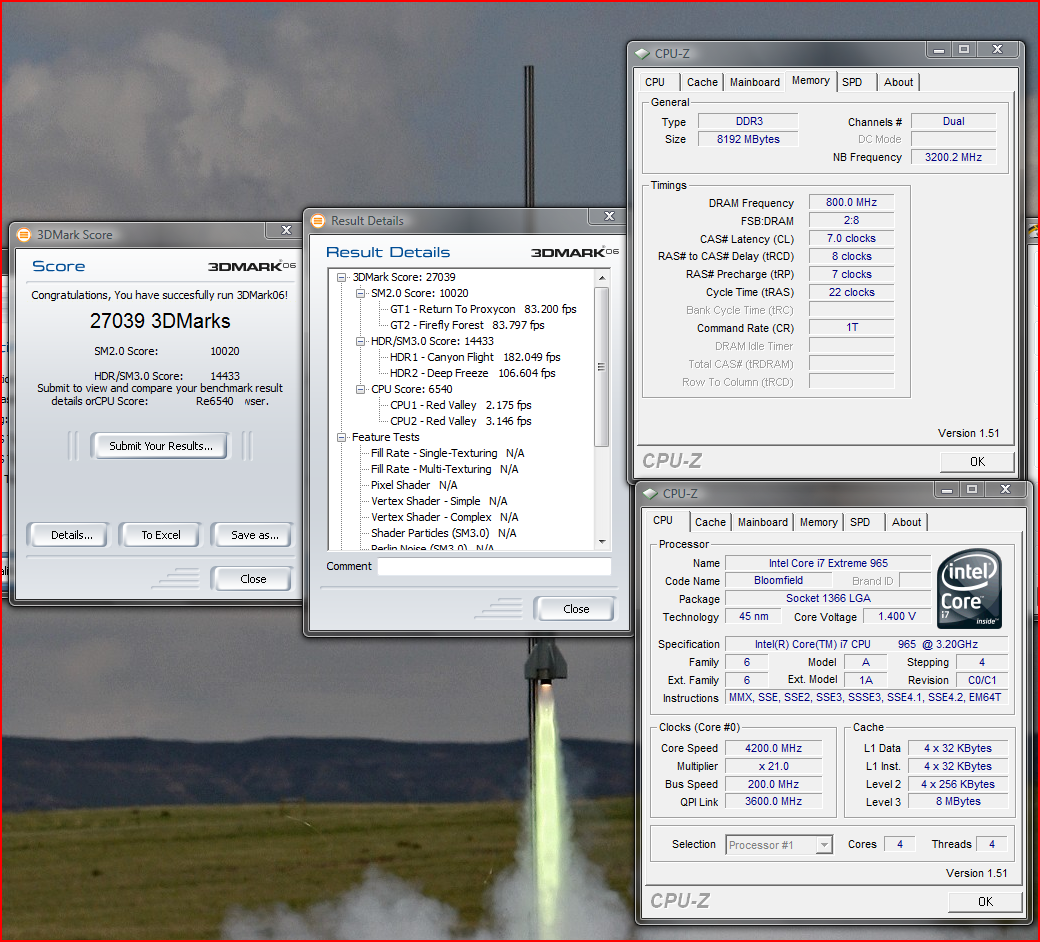Close the 3DMark Score dialog with Close button
The image size is (1040, 942).
tap(253, 579)
